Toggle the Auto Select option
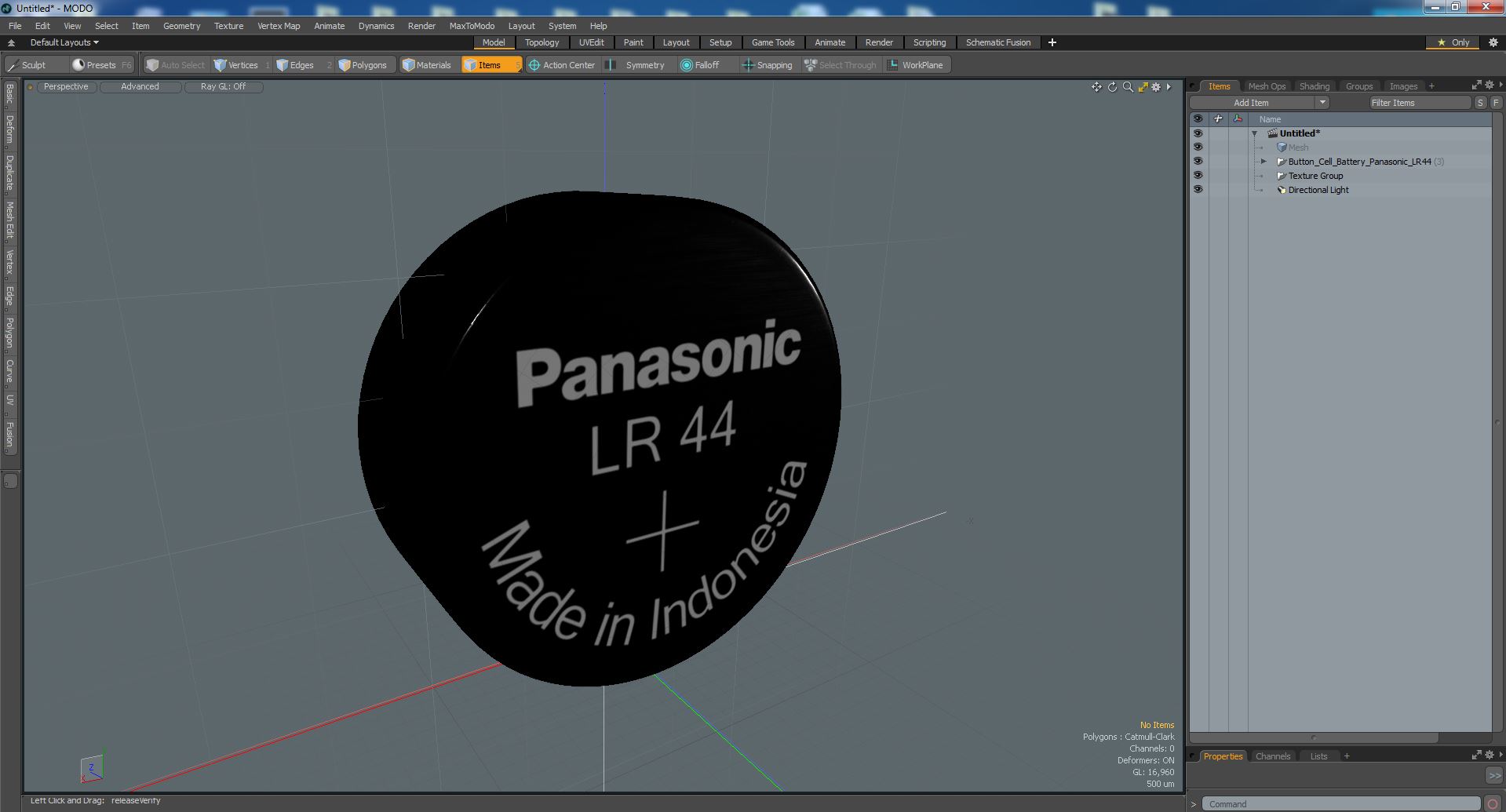 point(176,65)
